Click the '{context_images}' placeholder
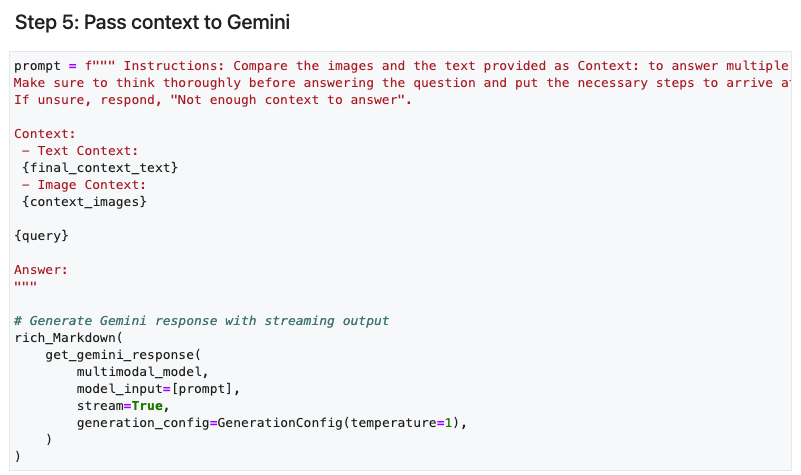The image size is (801, 475). [x=84, y=202]
